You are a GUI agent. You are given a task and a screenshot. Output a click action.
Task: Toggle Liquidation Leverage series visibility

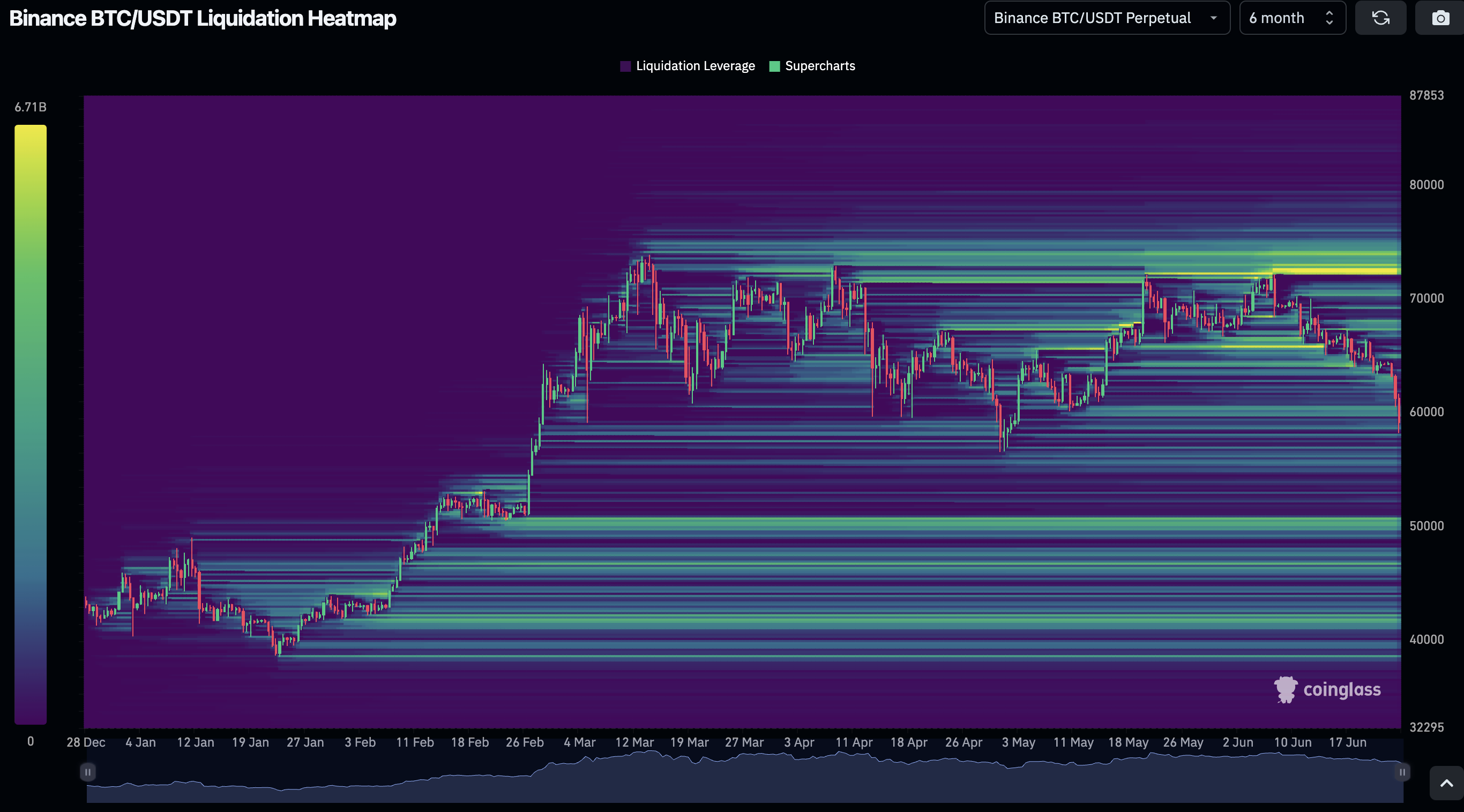coord(695,66)
